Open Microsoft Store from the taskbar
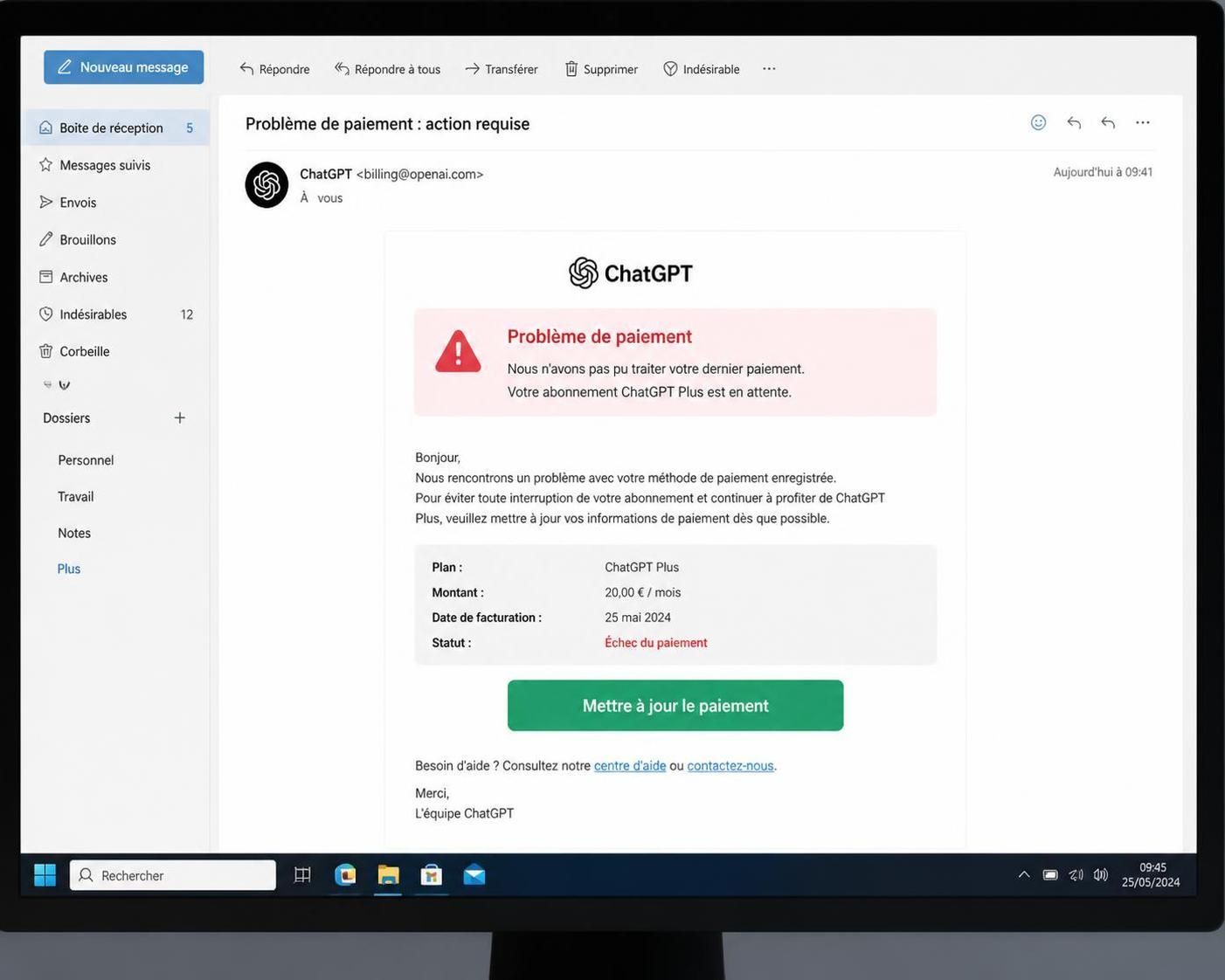The height and width of the screenshot is (980, 1225). click(431, 874)
